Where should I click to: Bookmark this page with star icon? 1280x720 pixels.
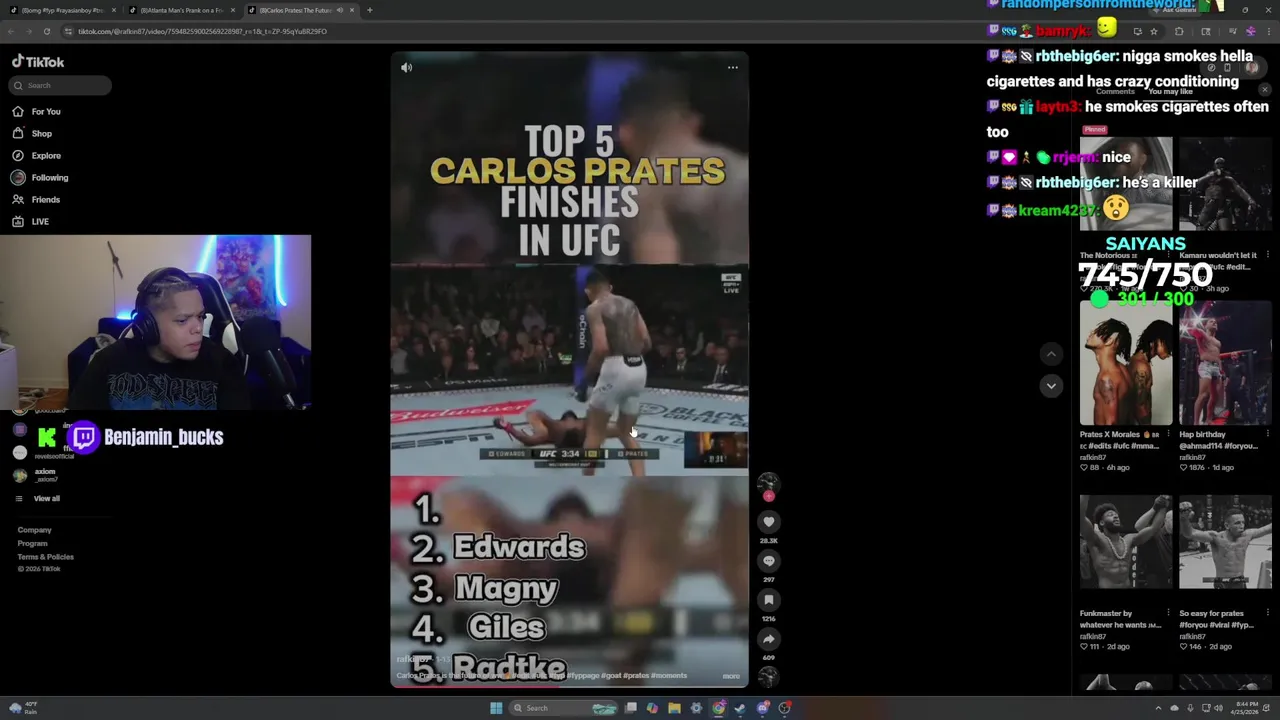coord(1154,31)
